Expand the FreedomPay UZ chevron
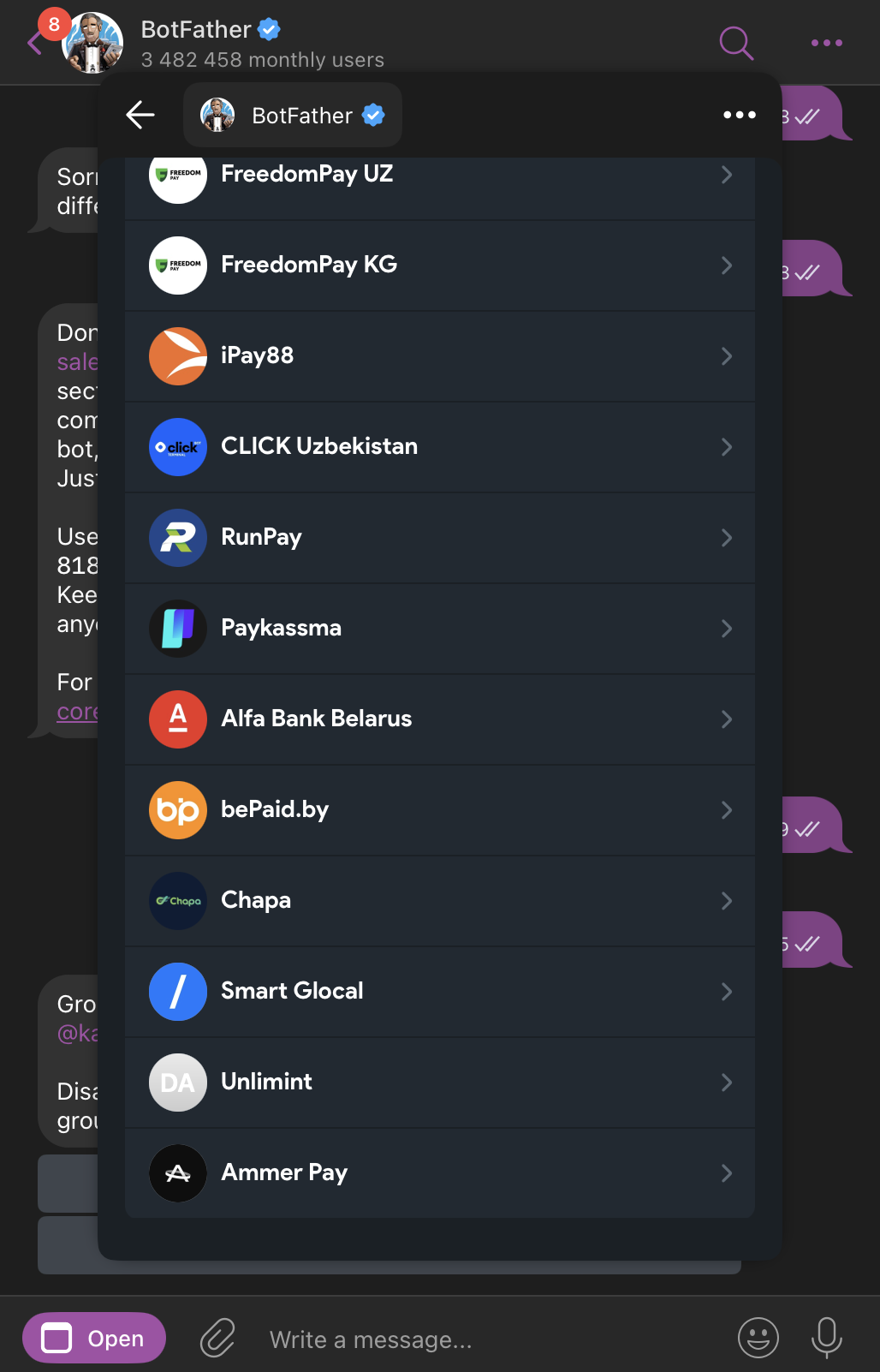This screenshot has width=880, height=1372. 726,175
